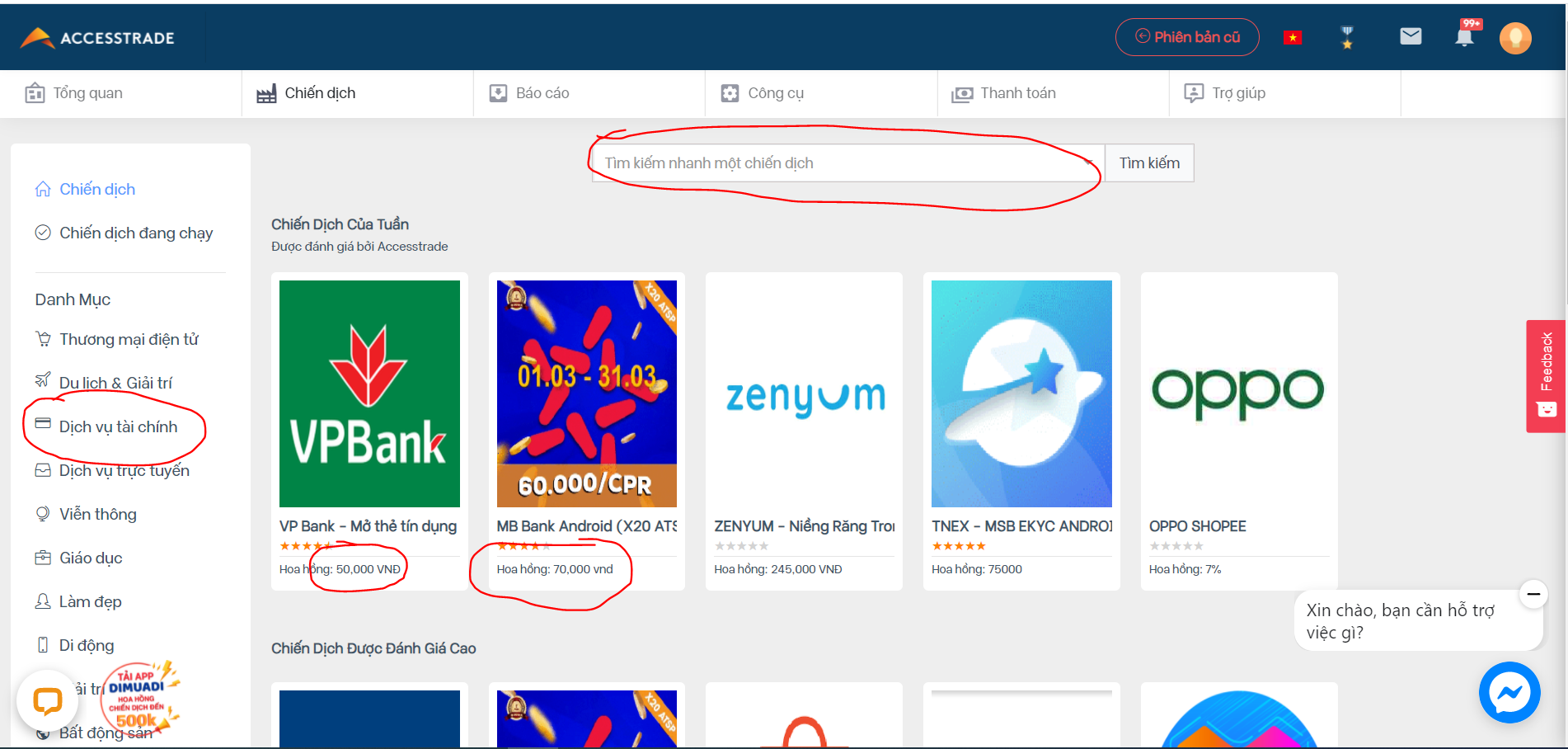
Task: Select Làm đẹp category
Action: tap(90, 601)
